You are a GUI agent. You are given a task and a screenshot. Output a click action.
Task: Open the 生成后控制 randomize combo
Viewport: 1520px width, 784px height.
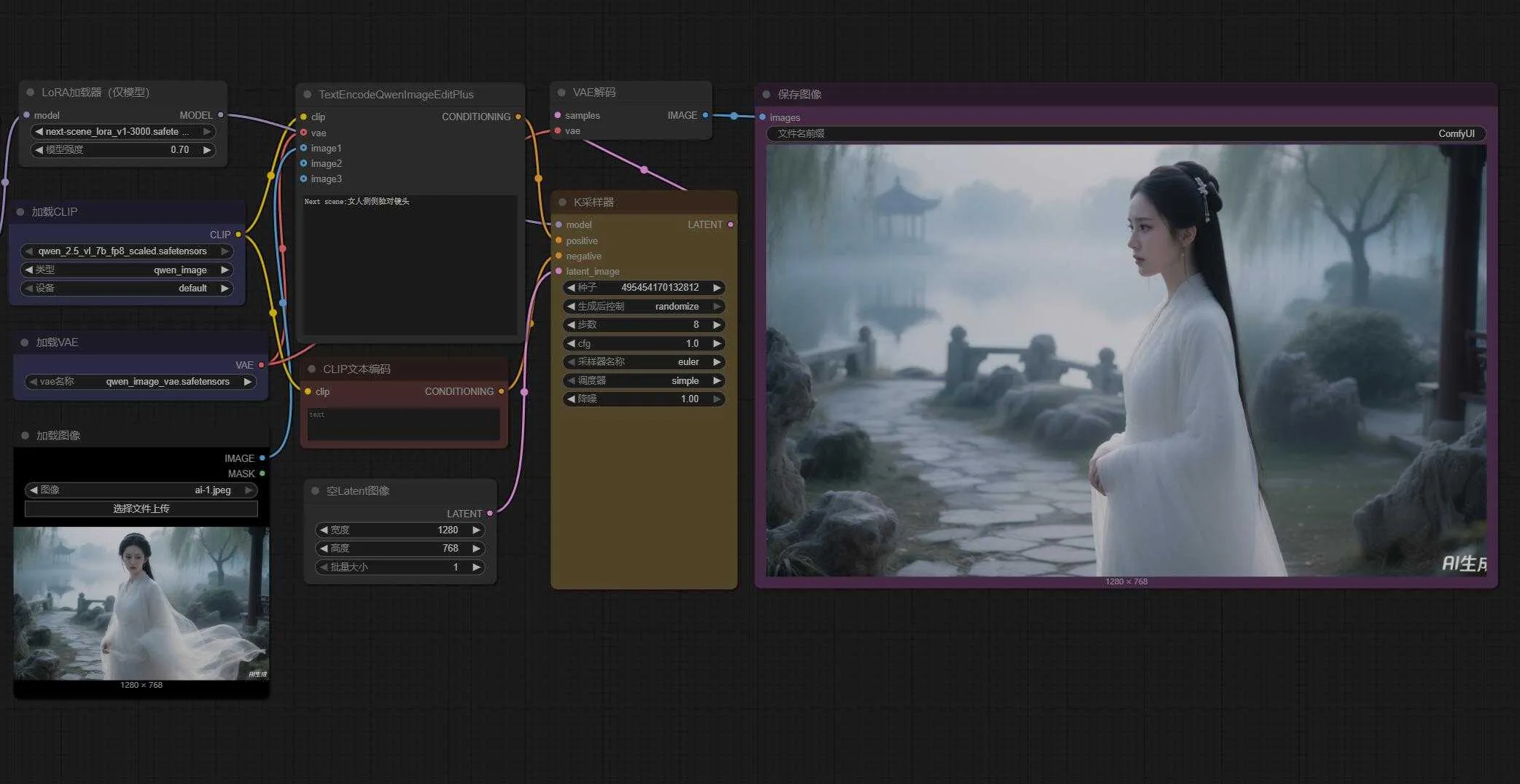(x=644, y=307)
